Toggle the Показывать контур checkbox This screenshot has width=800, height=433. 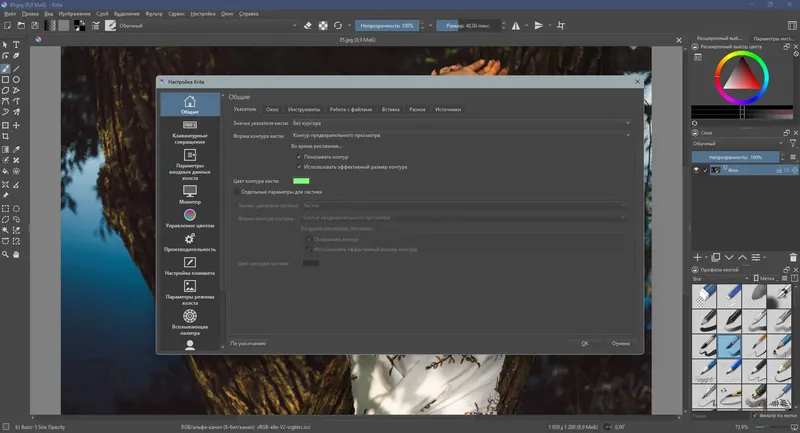(x=299, y=157)
